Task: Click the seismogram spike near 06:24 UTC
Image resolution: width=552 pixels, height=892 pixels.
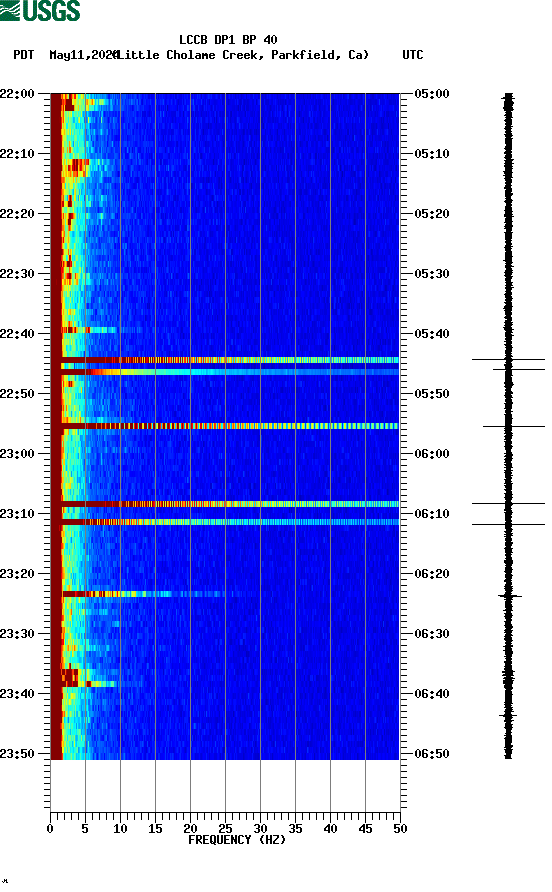Action: pyautogui.click(x=510, y=596)
